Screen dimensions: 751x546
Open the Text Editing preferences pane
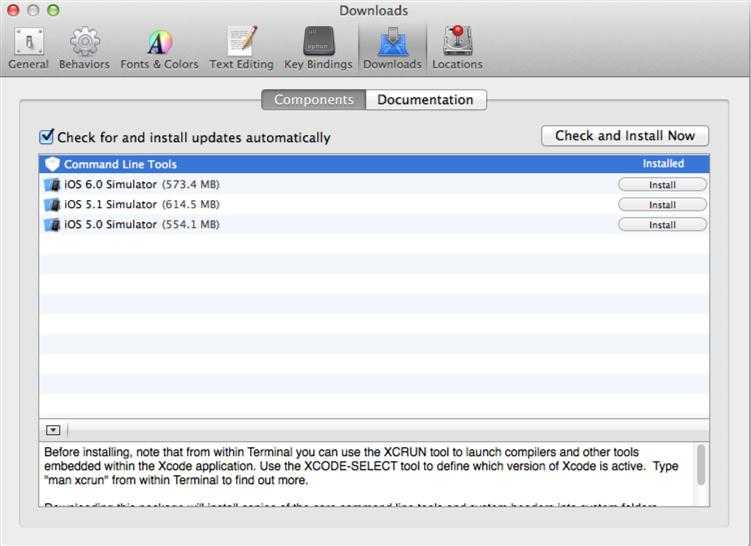pos(241,48)
